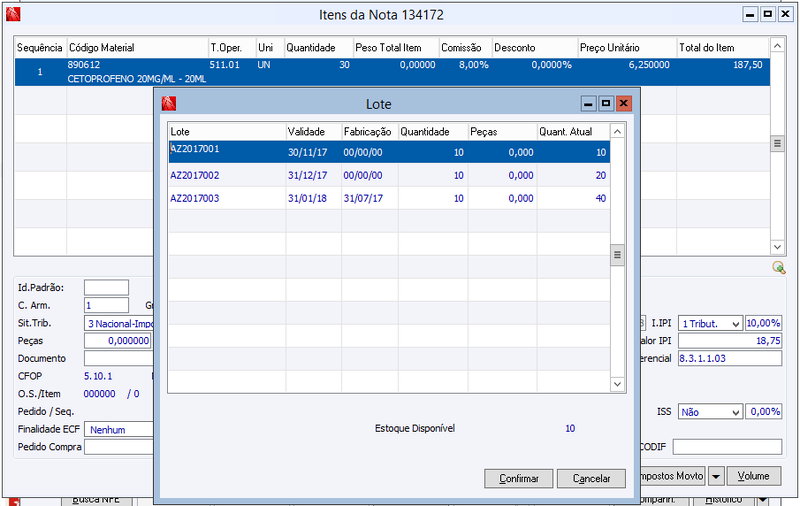Maximize the Itens da Nota window
The image size is (800, 506).
767,14
